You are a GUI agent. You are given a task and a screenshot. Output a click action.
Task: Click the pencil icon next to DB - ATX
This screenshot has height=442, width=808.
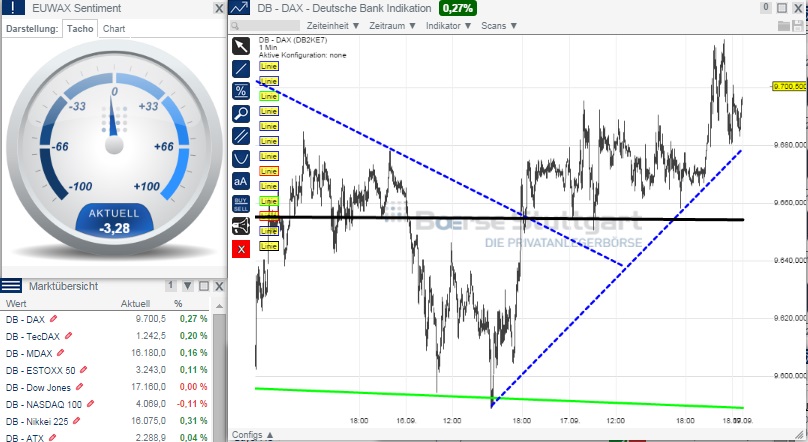(x=52, y=438)
